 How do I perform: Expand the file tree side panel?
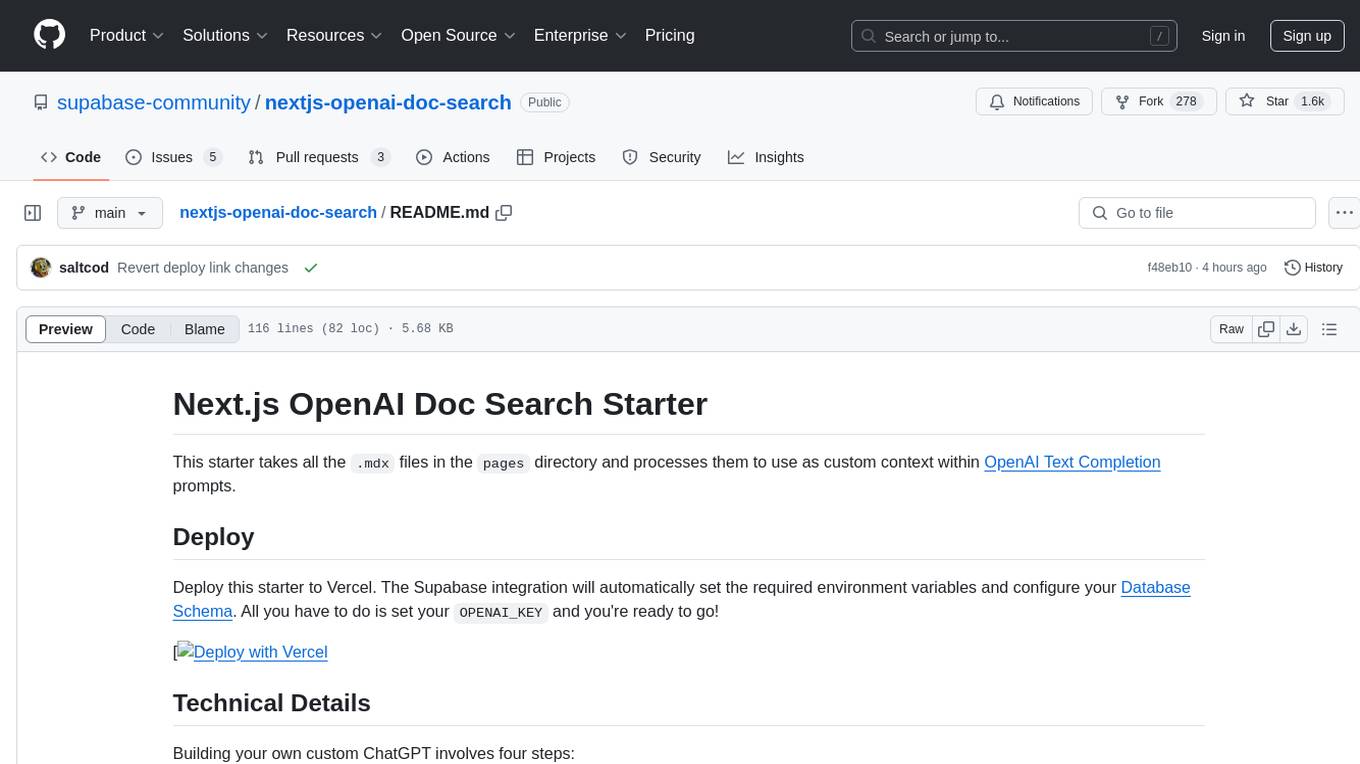pos(33,213)
